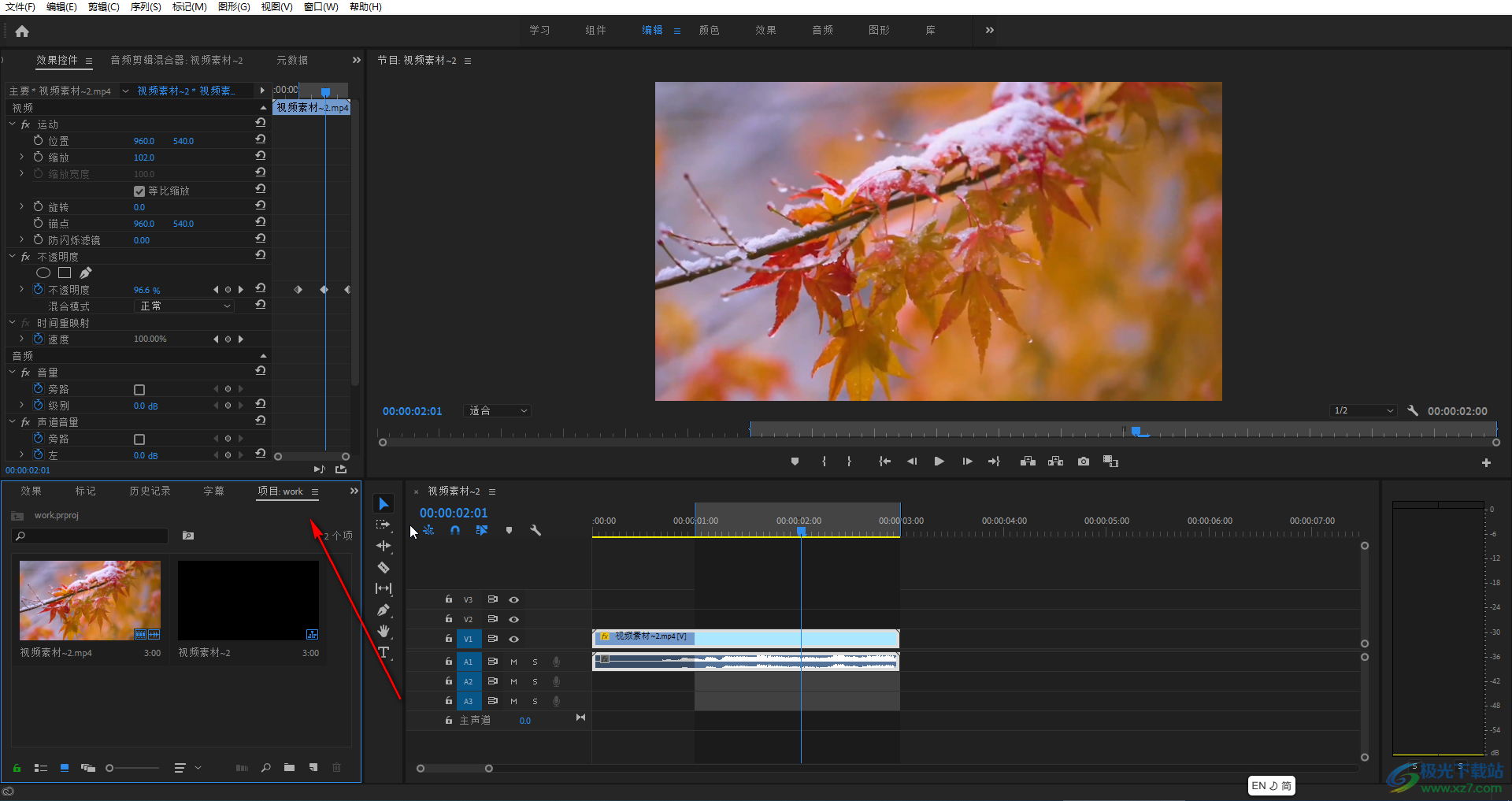Image resolution: width=1512 pixels, height=801 pixels.
Task: Hide video track V1 output
Action: click(x=514, y=640)
